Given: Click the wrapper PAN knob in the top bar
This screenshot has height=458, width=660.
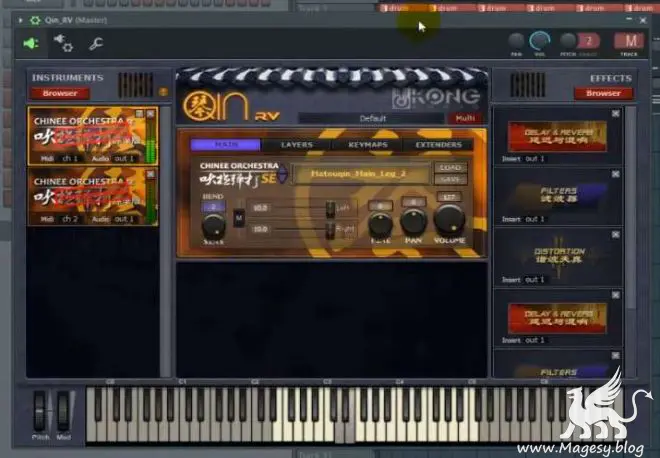Looking at the screenshot, I should [516, 41].
